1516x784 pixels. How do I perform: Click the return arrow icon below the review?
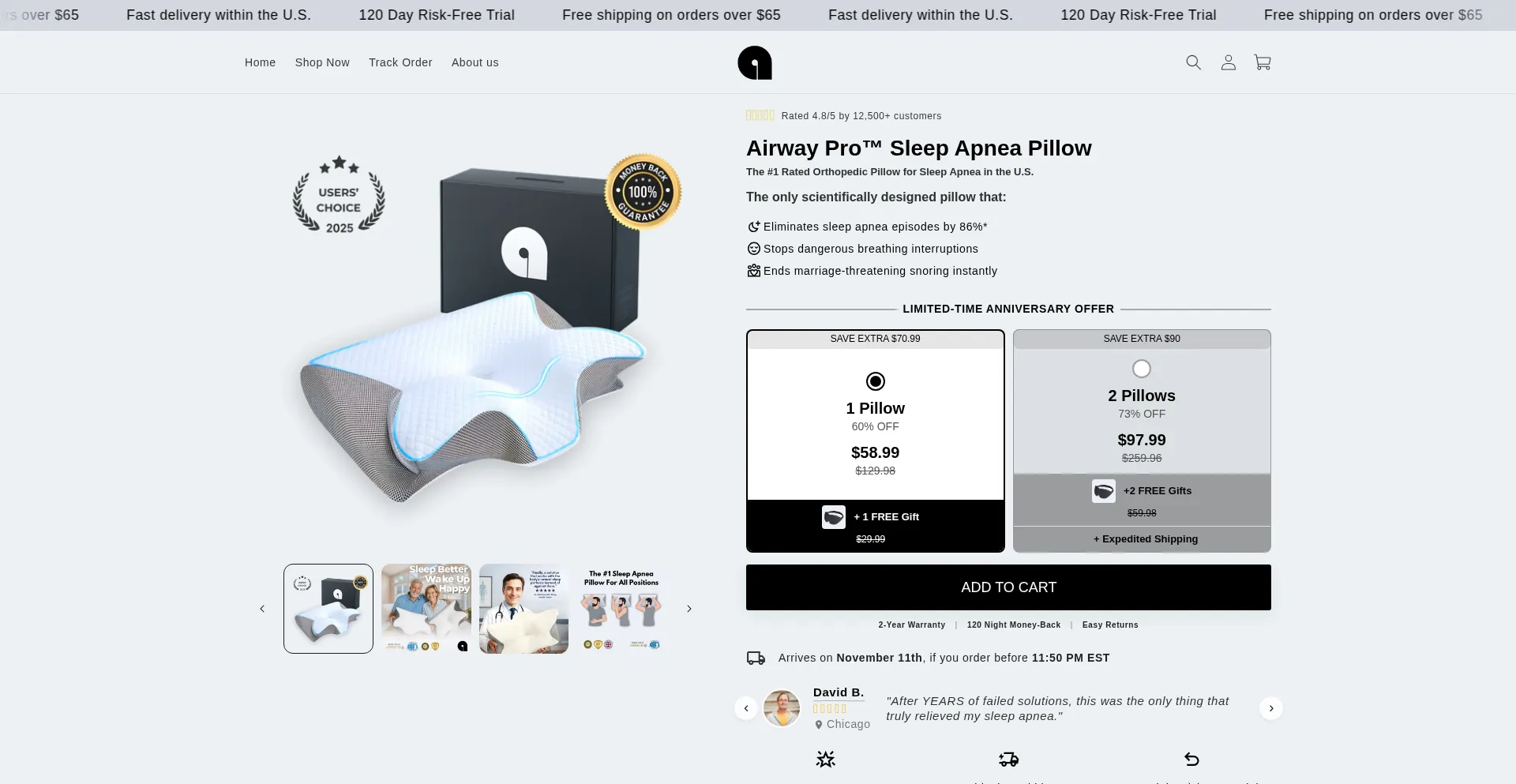[x=1191, y=760]
